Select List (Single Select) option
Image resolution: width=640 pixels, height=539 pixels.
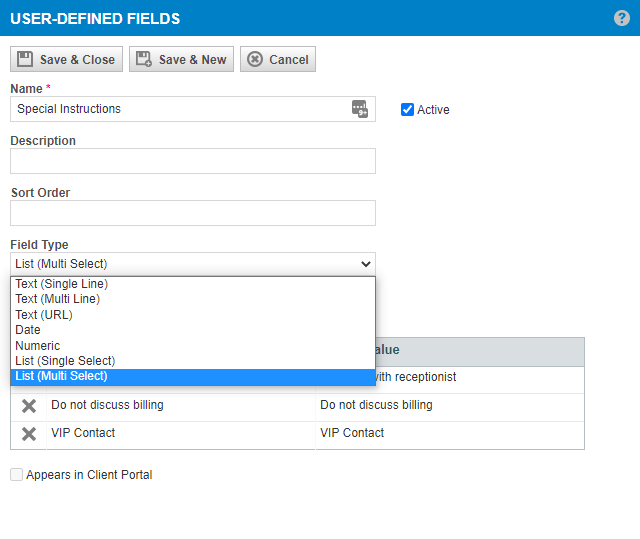[193, 361]
